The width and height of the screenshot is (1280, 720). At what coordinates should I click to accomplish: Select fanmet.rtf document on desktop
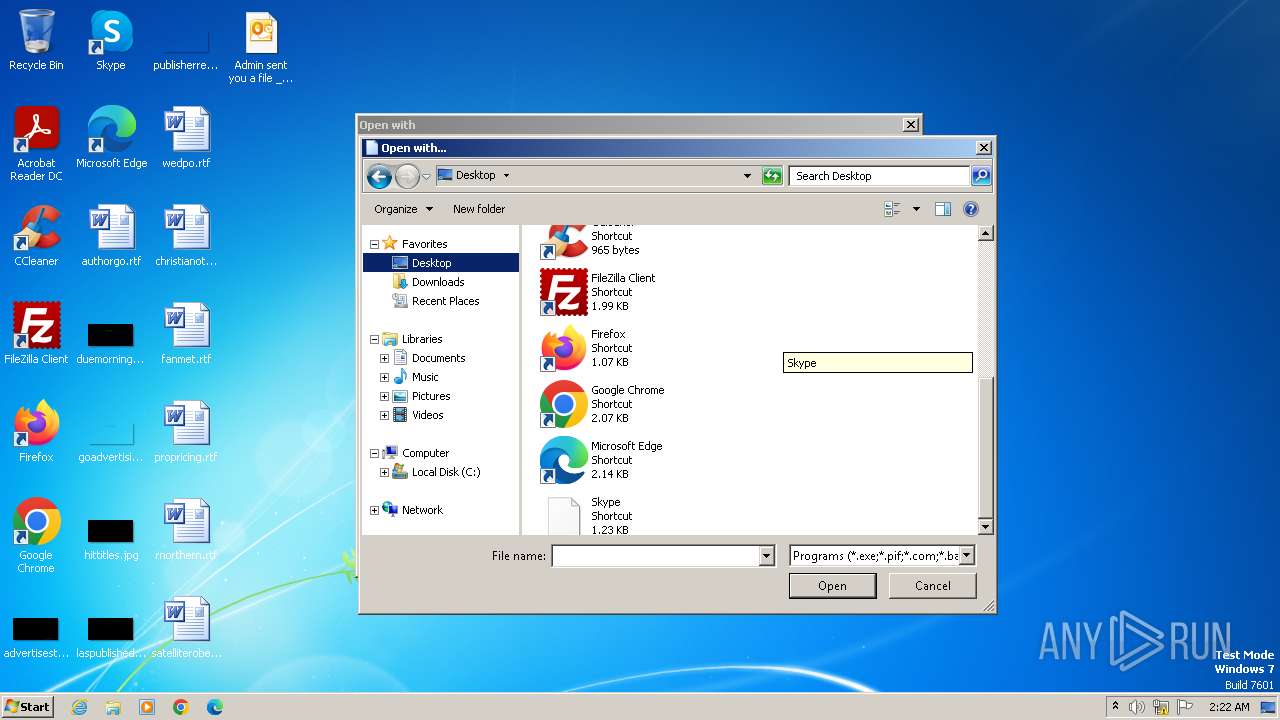pyautogui.click(x=186, y=334)
